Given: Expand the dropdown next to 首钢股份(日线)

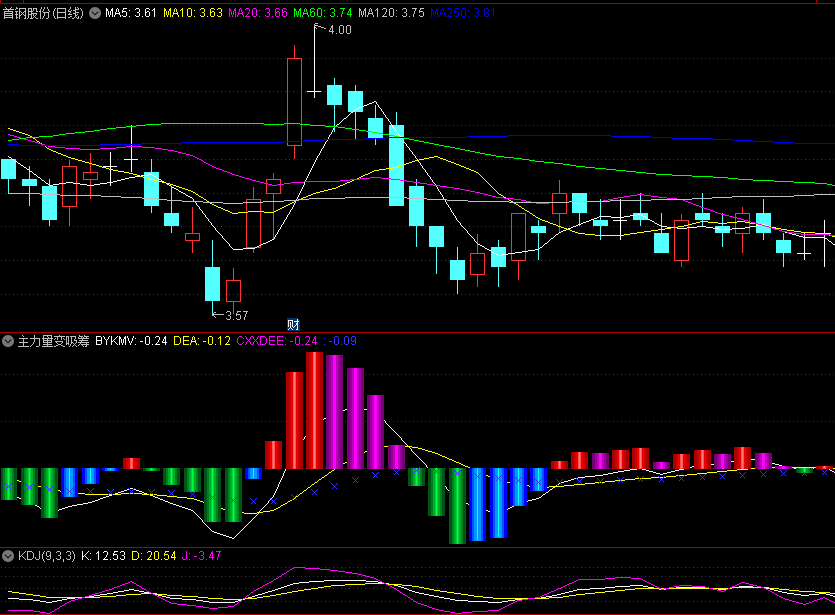Looking at the screenshot, I should pos(95,13).
